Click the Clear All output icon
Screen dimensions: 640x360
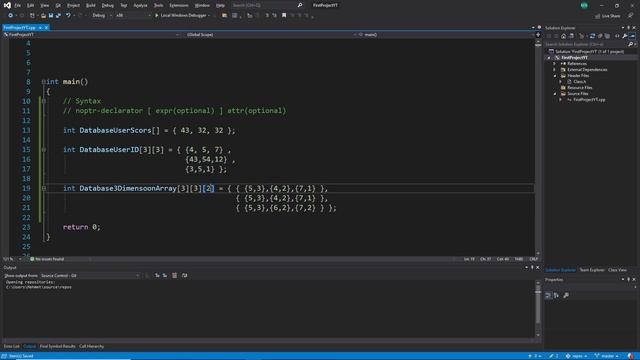pos(174,276)
